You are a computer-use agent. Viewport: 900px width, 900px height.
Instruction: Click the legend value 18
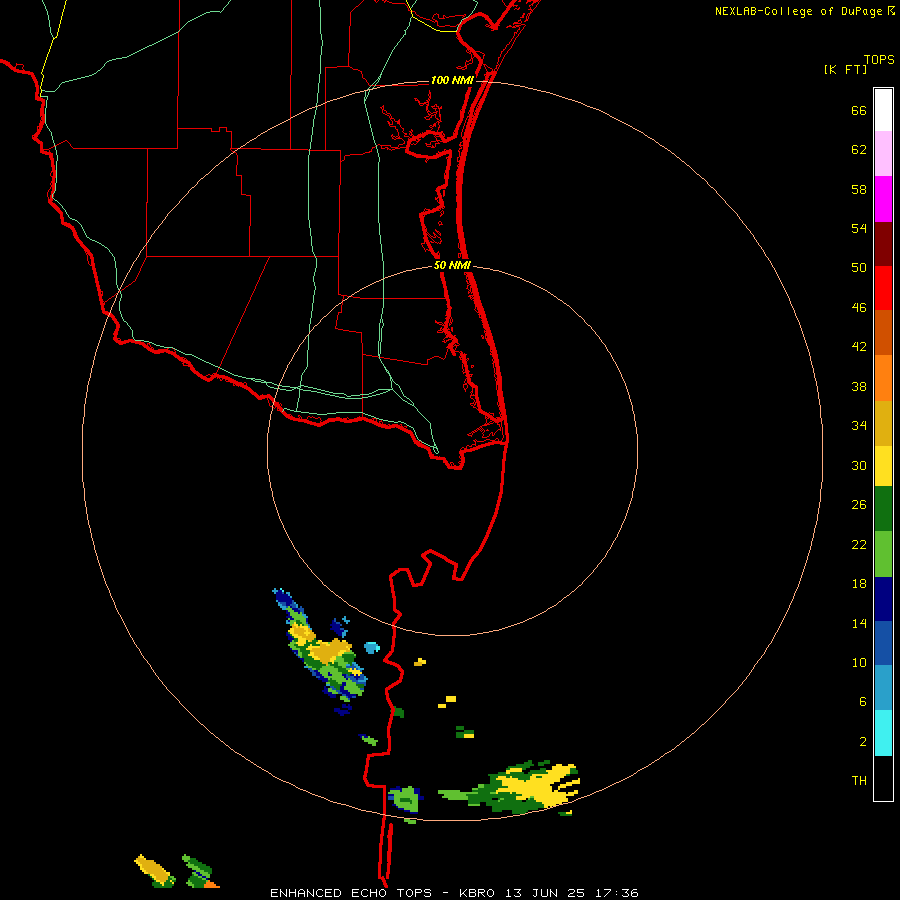click(x=859, y=584)
